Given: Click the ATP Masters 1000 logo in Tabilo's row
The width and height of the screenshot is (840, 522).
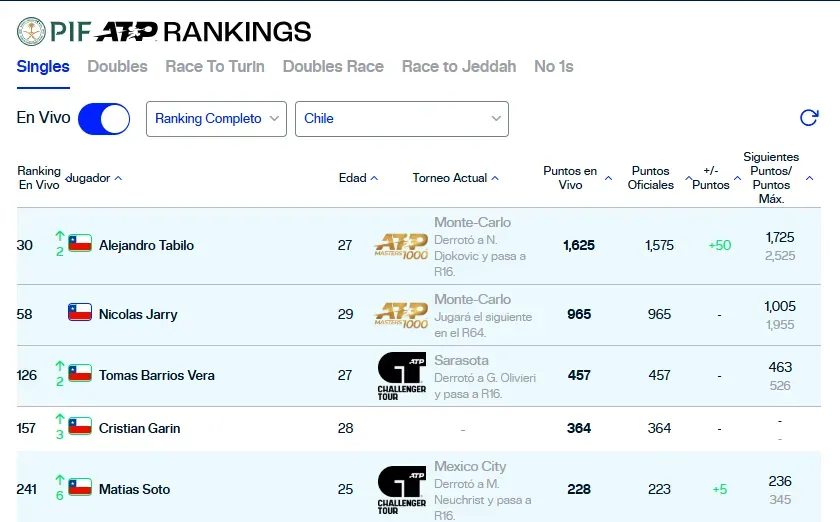Looking at the screenshot, I should tap(401, 245).
